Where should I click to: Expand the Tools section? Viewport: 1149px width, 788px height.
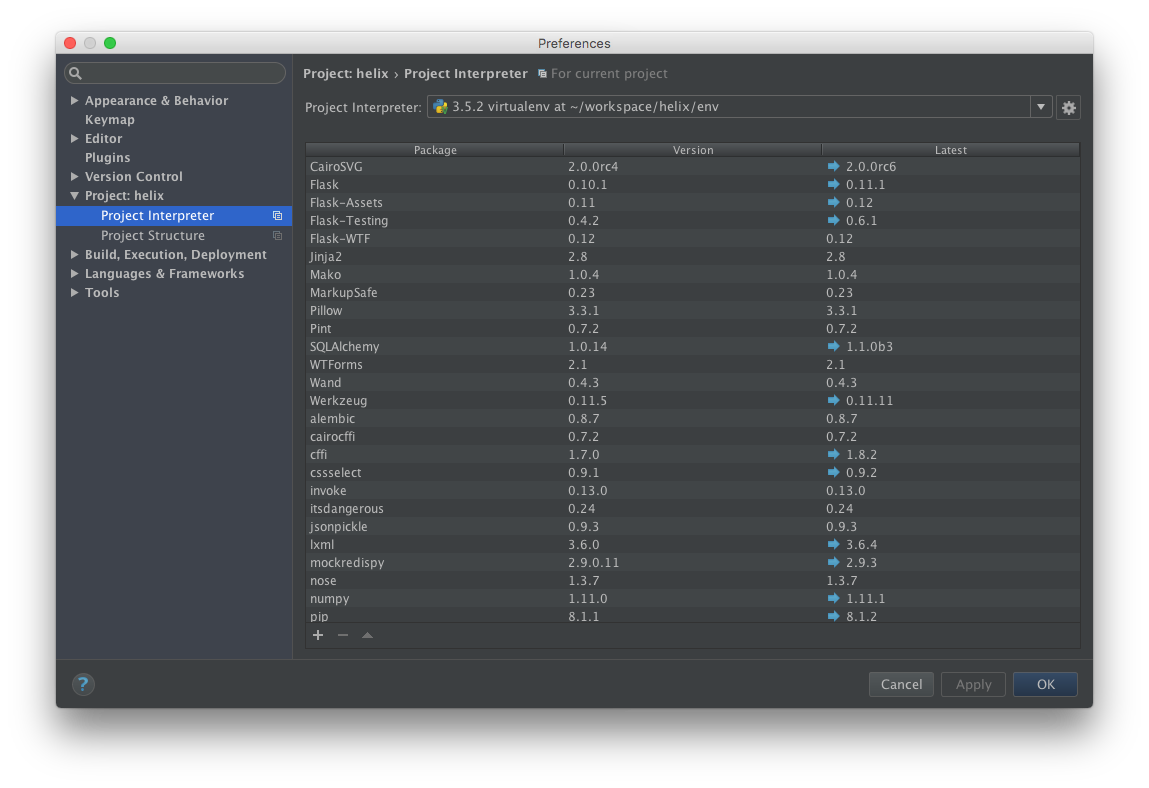click(x=74, y=292)
